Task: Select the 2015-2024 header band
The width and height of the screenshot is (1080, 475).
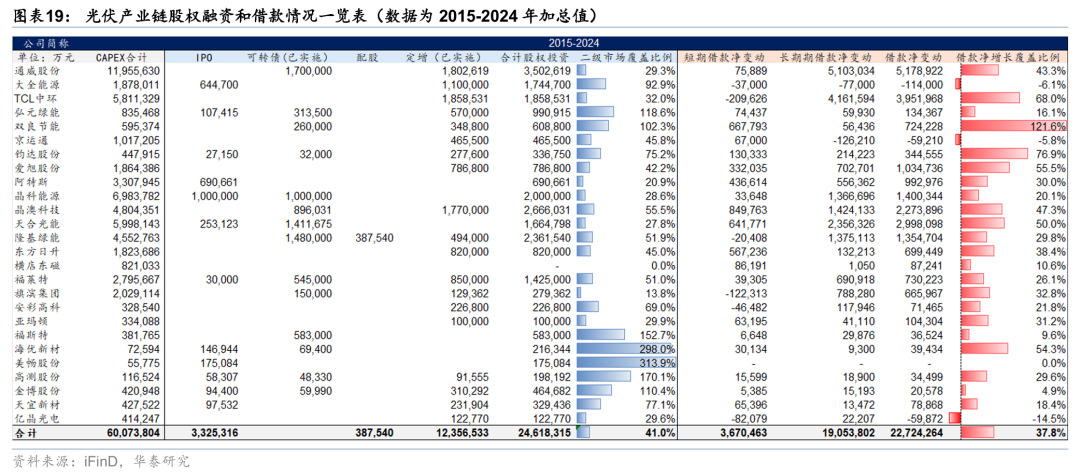Action: [x=574, y=43]
